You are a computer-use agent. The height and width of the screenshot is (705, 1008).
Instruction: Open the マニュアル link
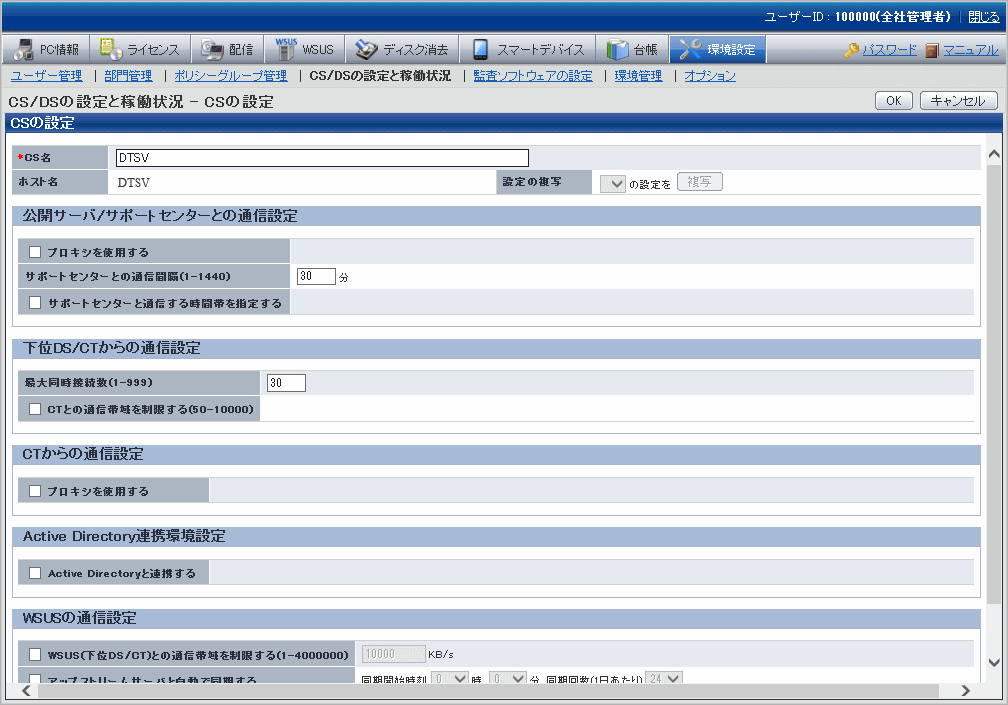pyautogui.click(x=971, y=50)
